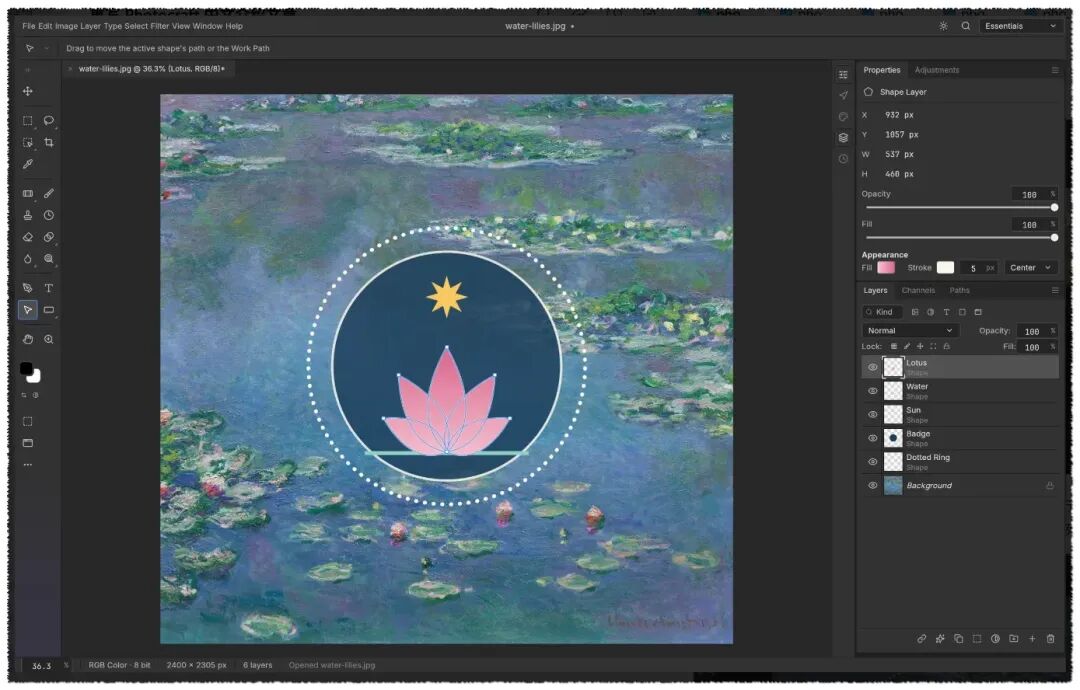Image resolution: width=1080 pixels, height=690 pixels.
Task: Click the zoom percentage field in status bar
Action: point(41,666)
